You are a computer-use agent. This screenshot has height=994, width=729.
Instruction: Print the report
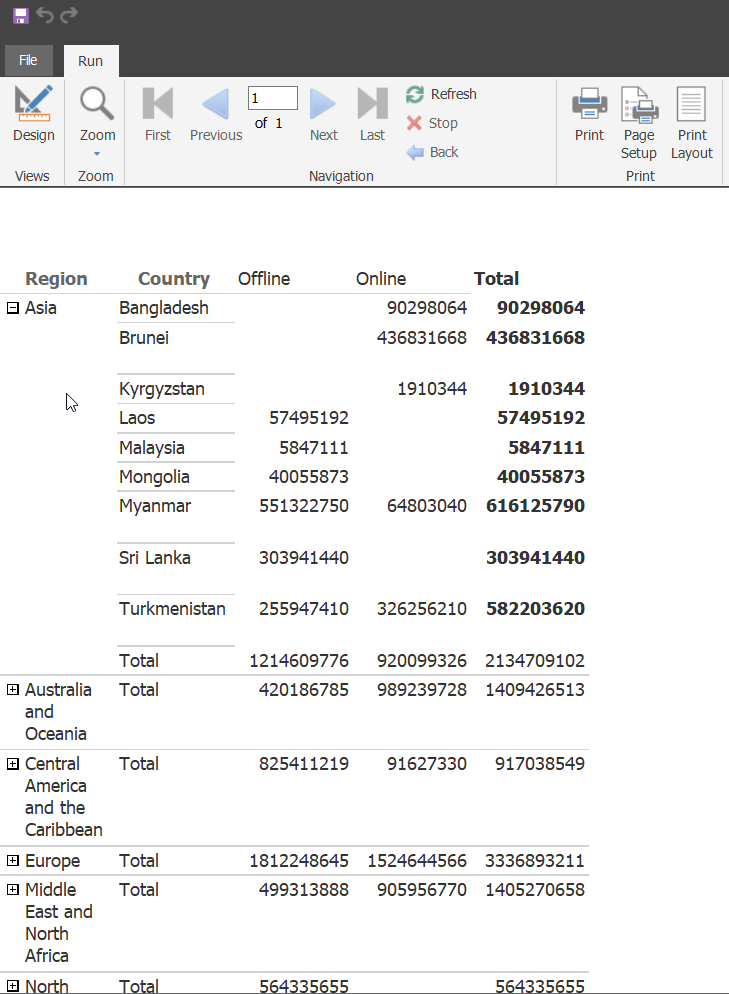(590, 114)
